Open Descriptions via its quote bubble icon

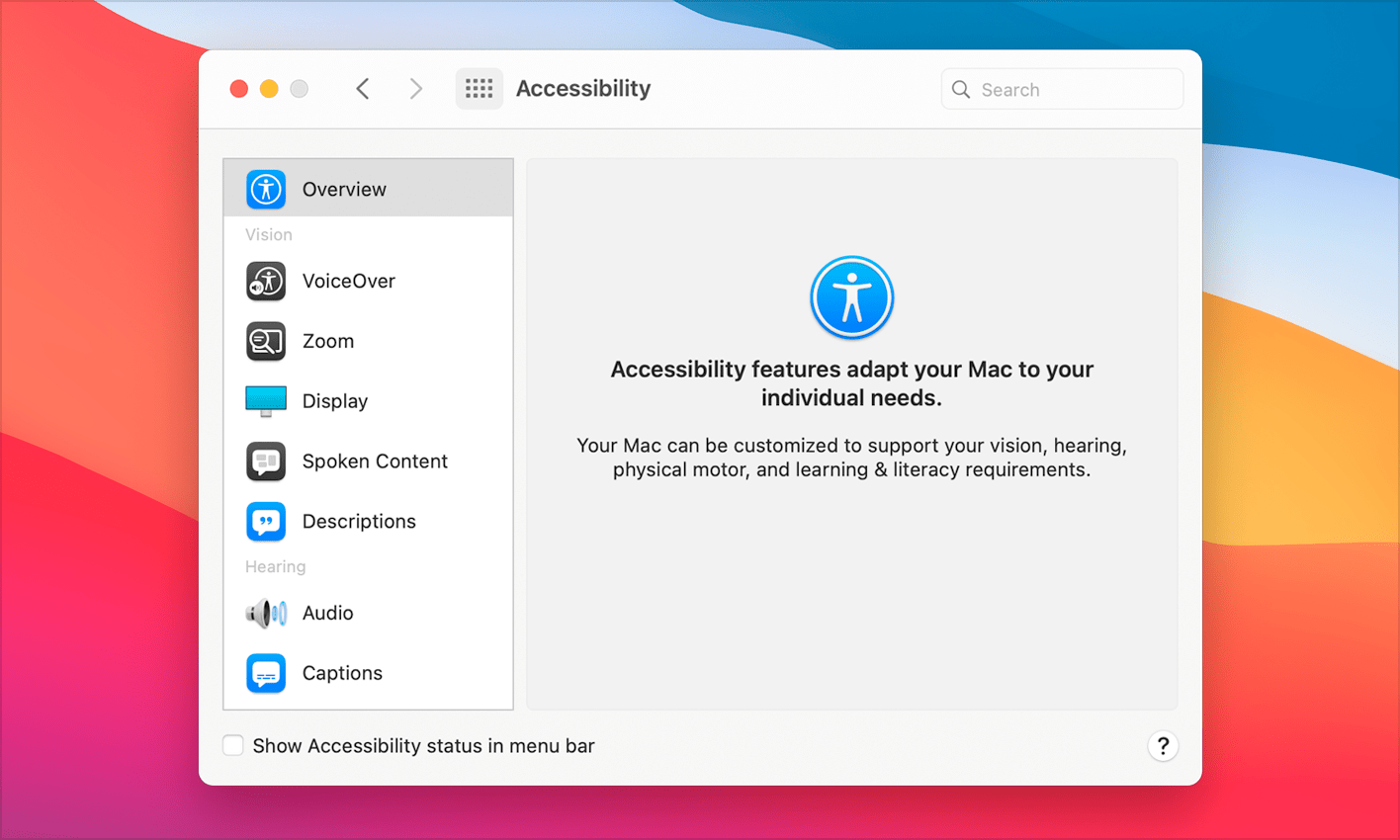click(266, 522)
